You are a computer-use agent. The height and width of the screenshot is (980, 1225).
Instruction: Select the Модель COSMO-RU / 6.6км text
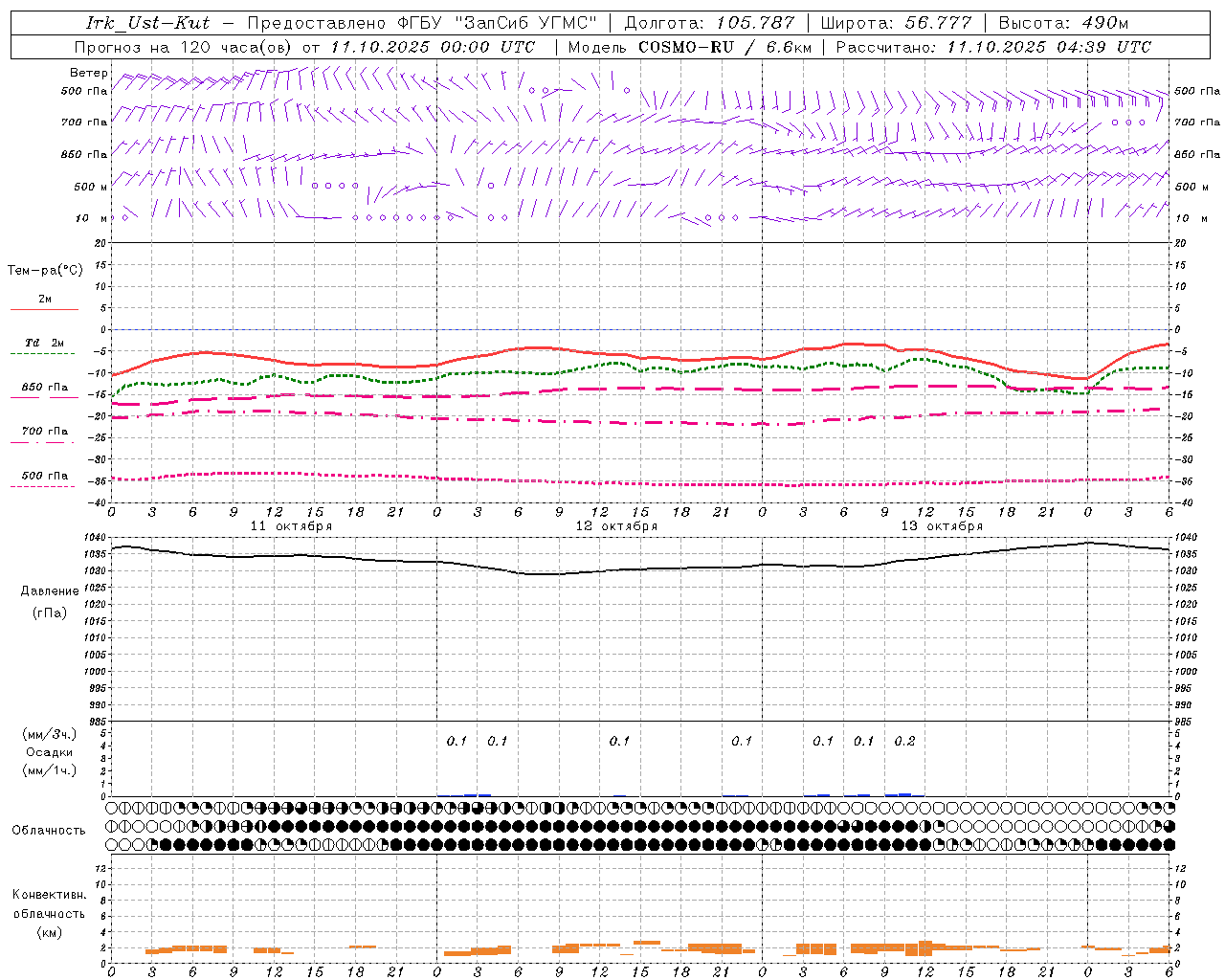[x=690, y=47]
